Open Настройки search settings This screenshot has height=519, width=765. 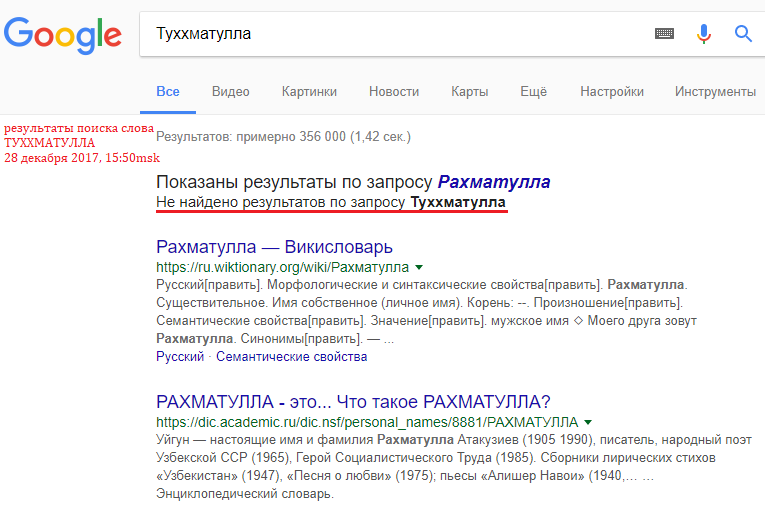(x=611, y=92)
